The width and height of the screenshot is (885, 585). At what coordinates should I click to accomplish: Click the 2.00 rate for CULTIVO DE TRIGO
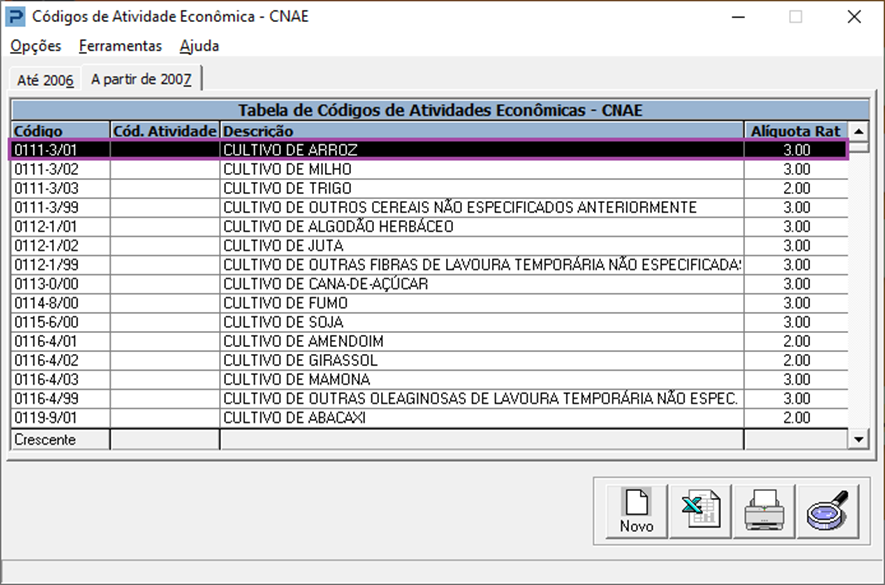796,188
